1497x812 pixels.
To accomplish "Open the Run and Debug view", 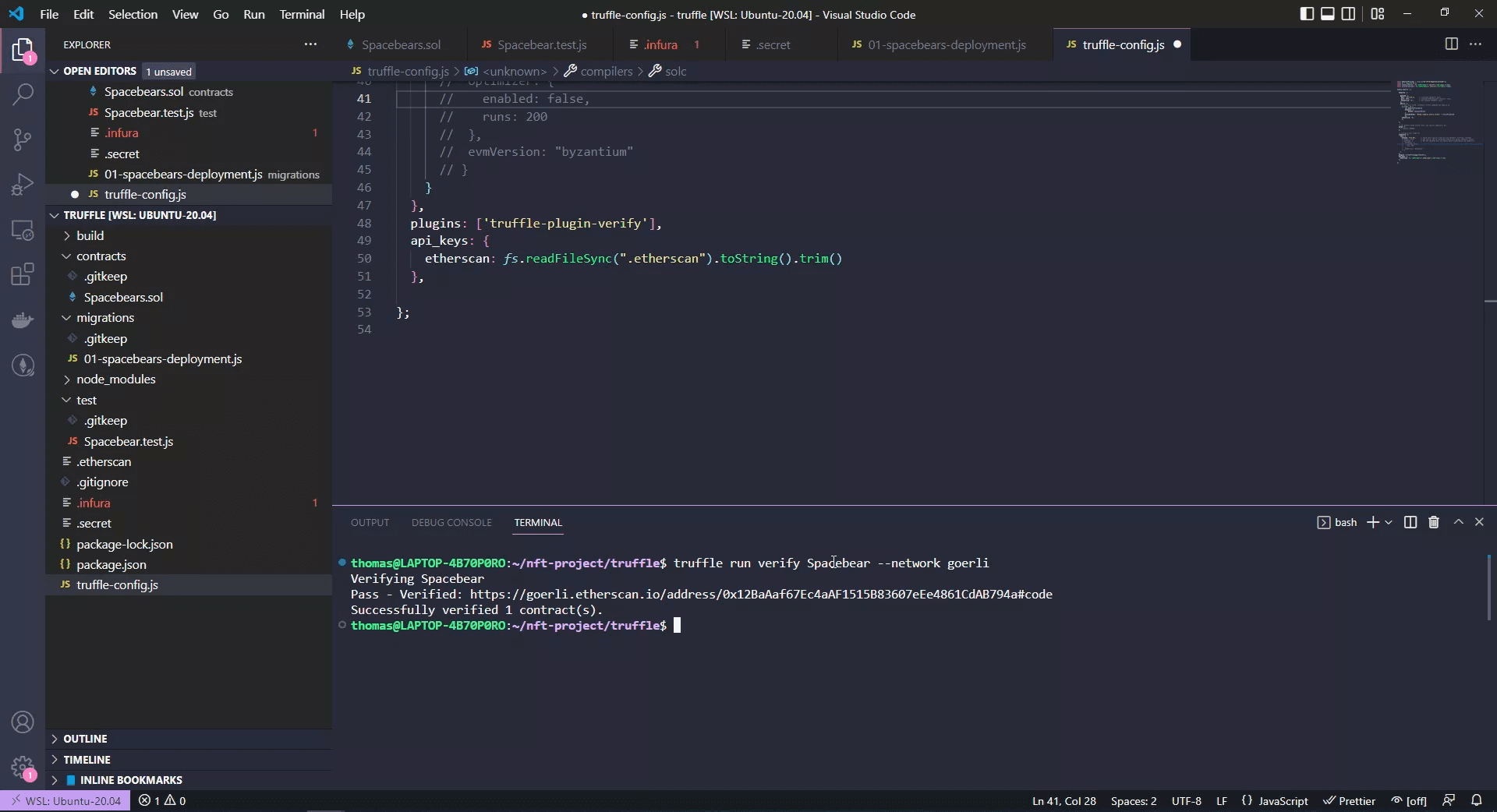I will click(23, 185).
